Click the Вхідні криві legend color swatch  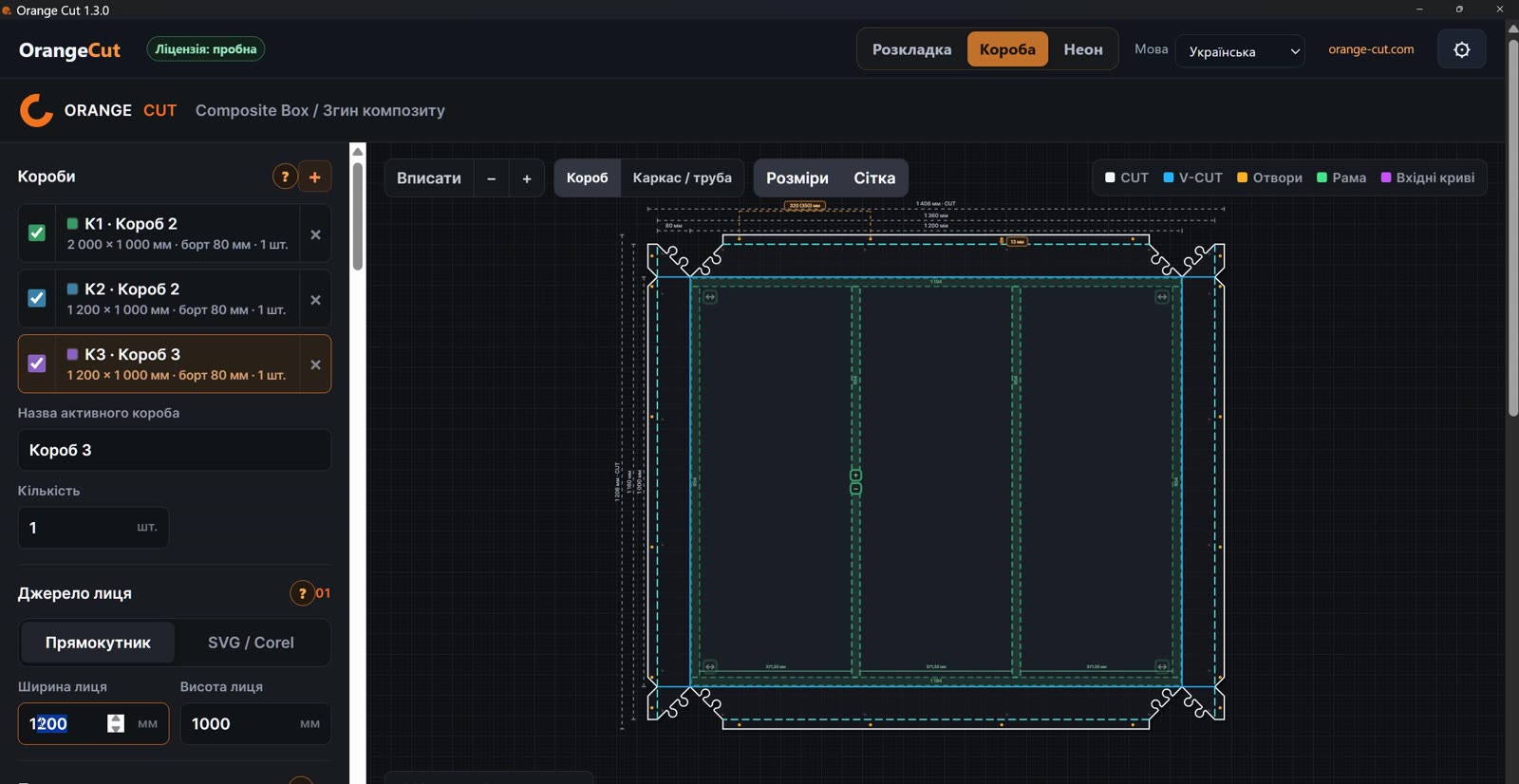click(1386, 177)
